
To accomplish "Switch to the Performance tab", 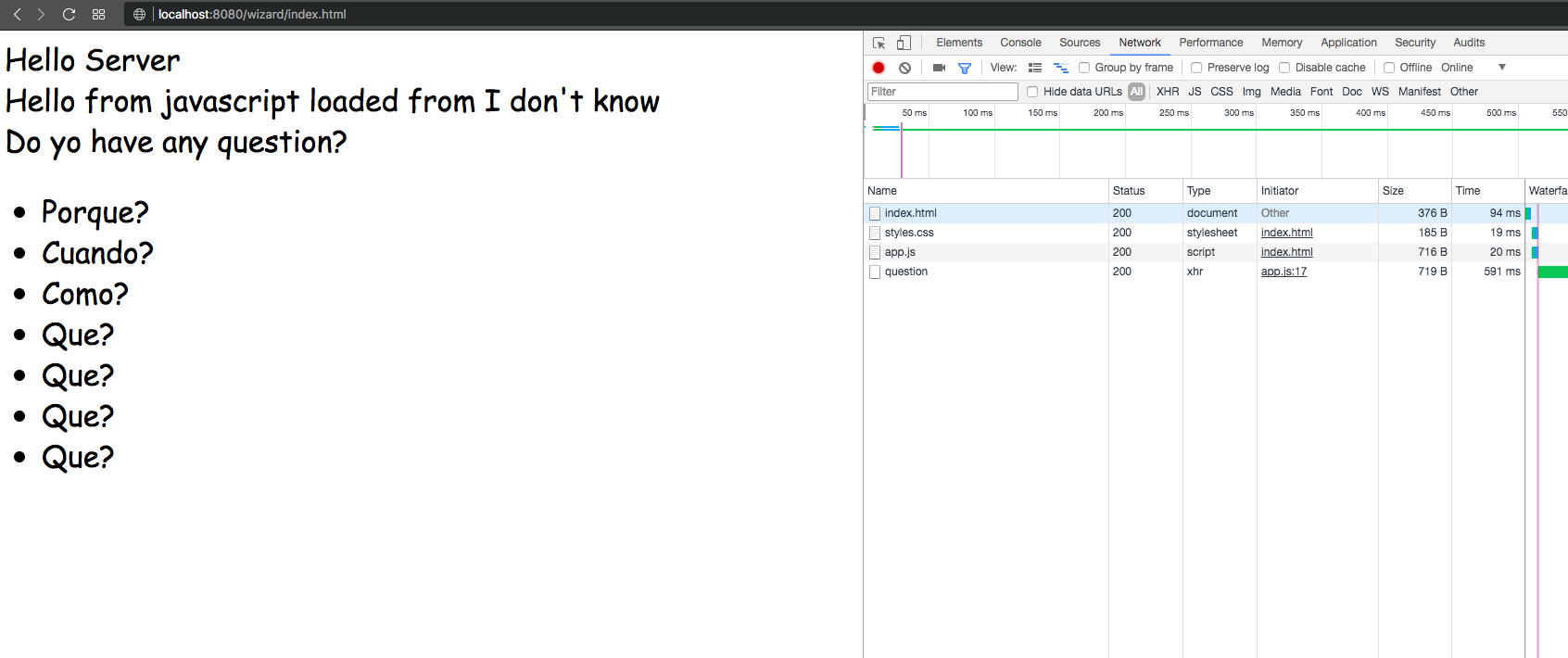I will click(x=1211, y=43).
